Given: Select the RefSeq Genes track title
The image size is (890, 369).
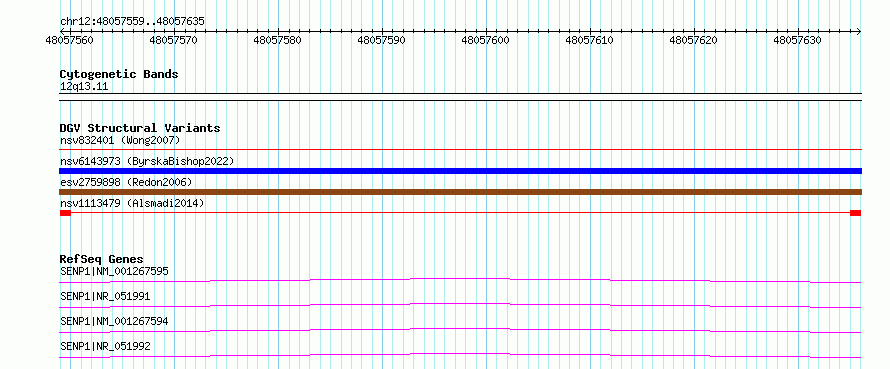Looking at the screenshot, I should (x=102, y=259).
